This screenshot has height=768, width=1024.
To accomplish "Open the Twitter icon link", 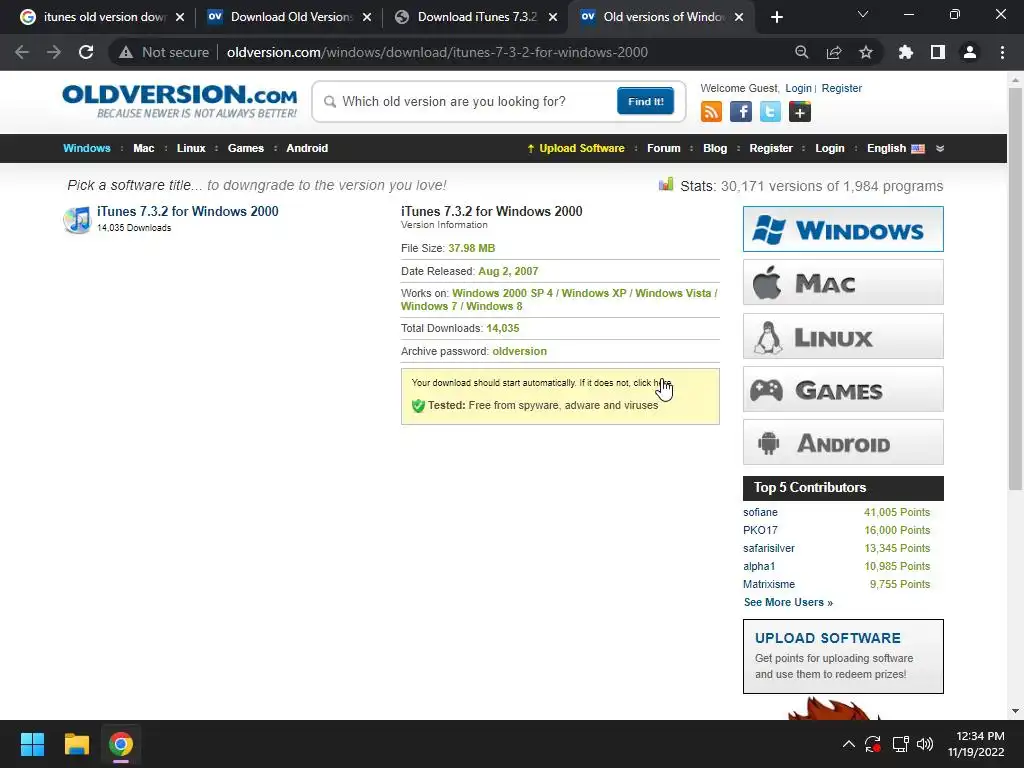I will point(770,112).
